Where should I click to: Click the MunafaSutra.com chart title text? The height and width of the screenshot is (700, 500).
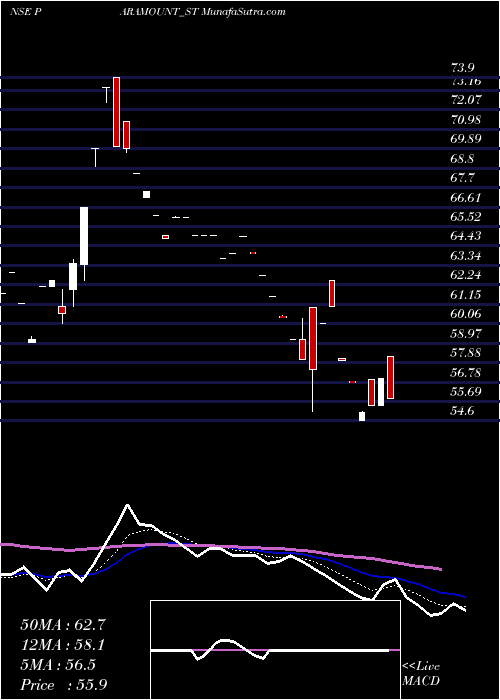tap(244, 12)
